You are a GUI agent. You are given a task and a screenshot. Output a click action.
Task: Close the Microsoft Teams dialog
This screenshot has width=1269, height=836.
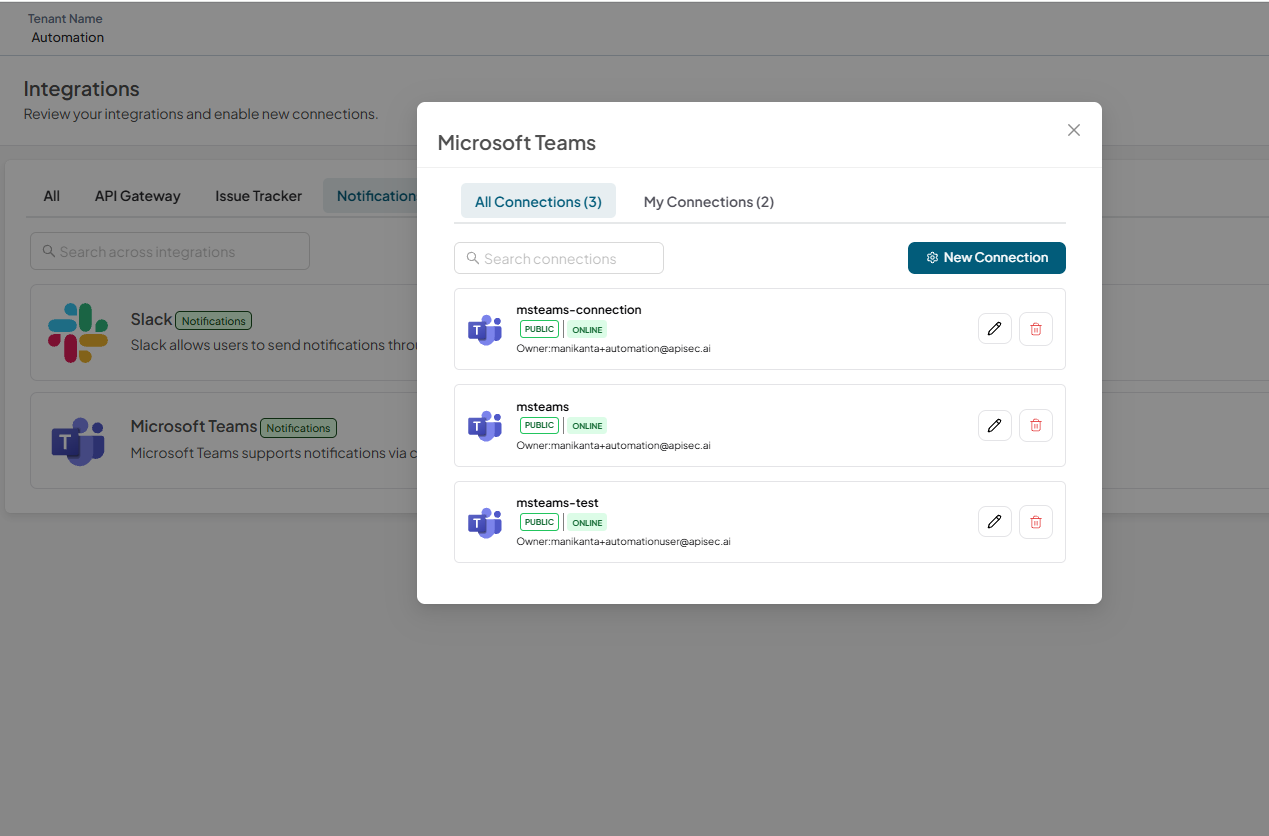click(1073, 130)
